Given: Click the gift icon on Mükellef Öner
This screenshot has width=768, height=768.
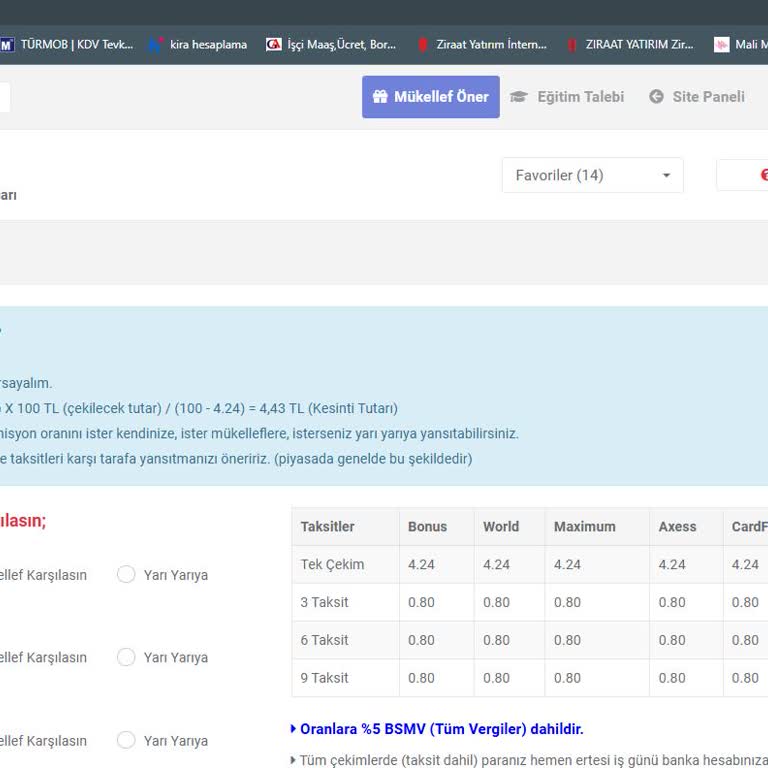Looking at the screenshot, I should tap(380, 97).
